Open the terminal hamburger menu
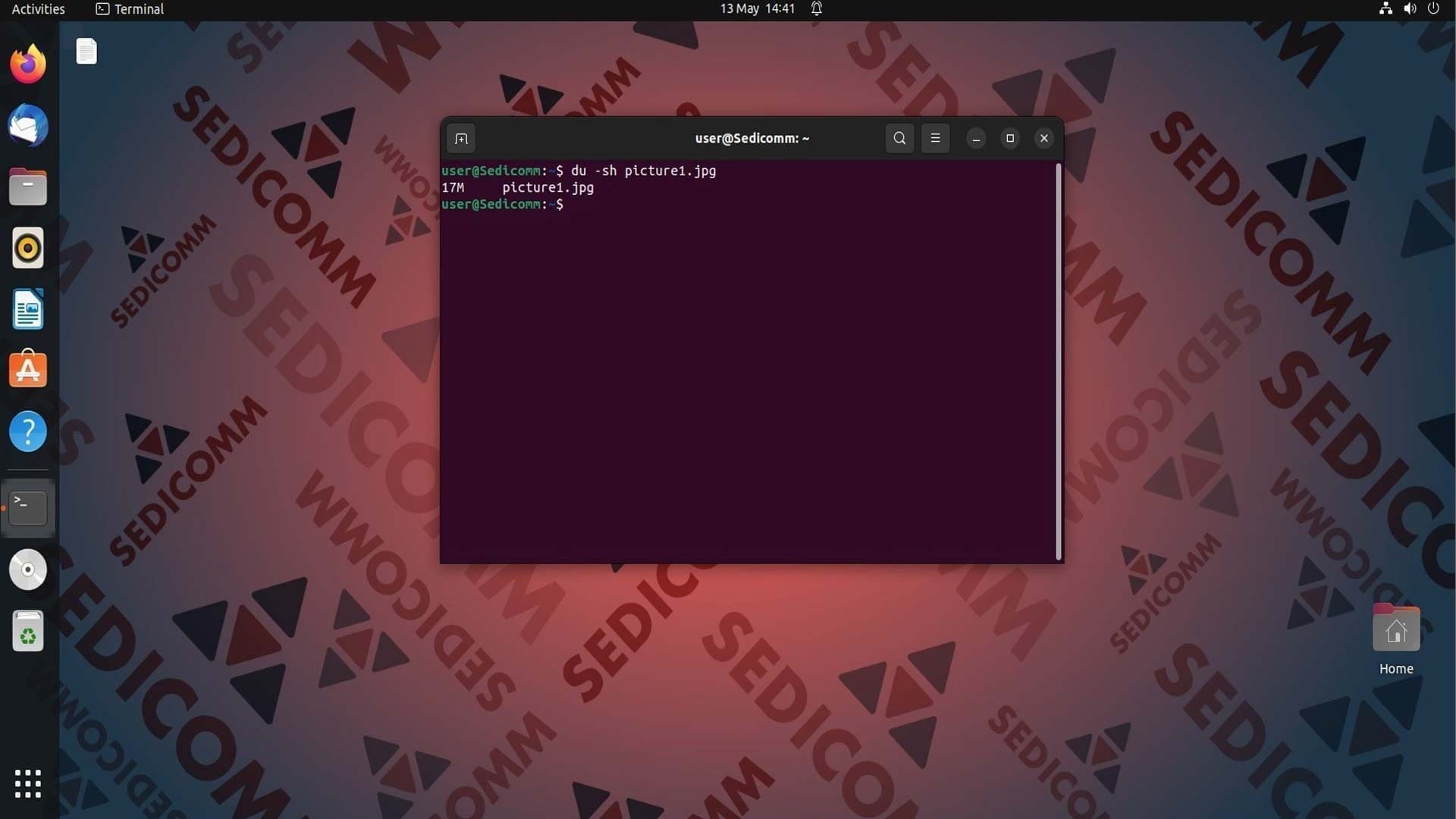This screenshot has height=819, width=1456. (x=935, y=139)
